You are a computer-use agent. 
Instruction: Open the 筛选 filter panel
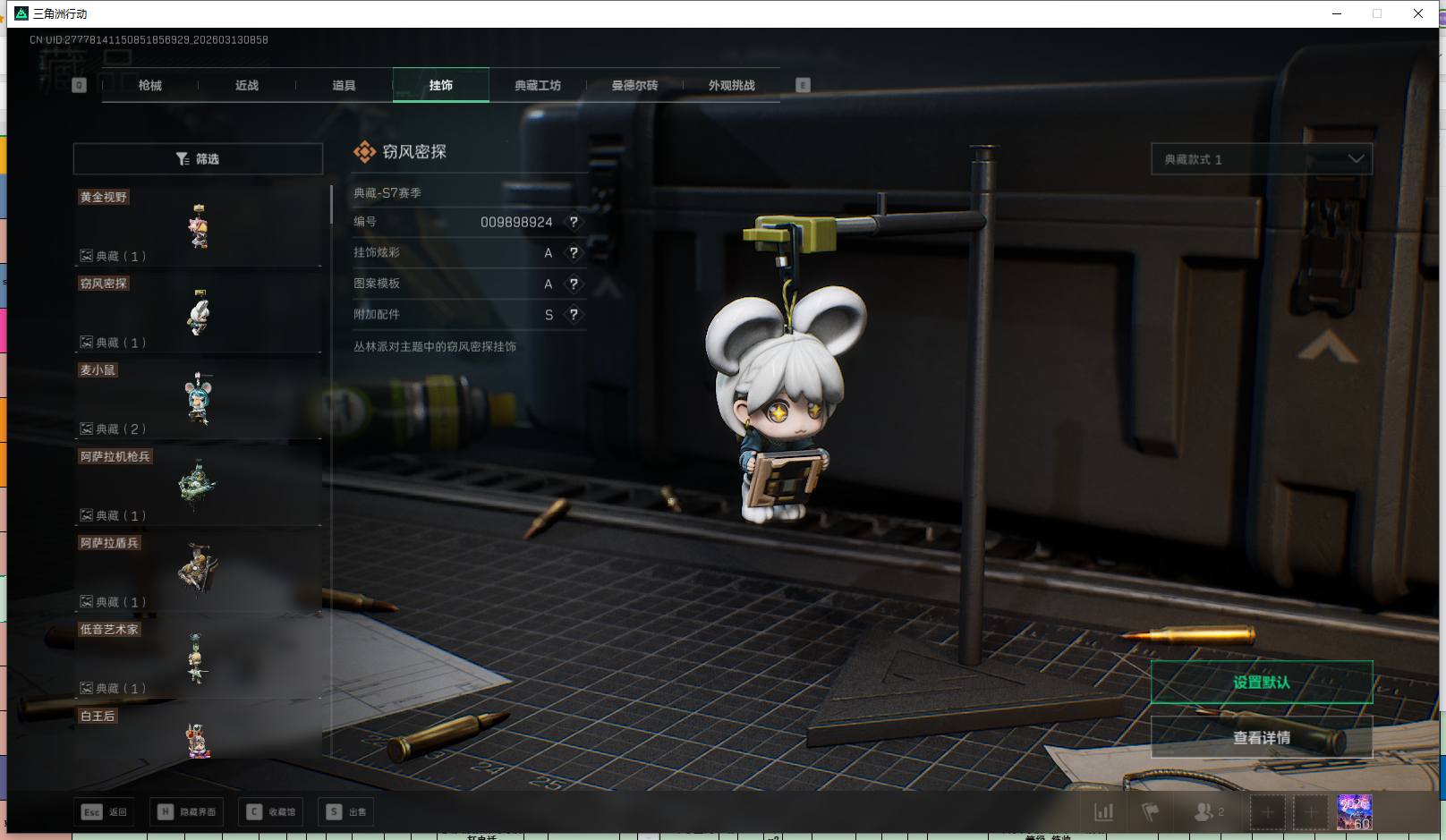[198, 159]
